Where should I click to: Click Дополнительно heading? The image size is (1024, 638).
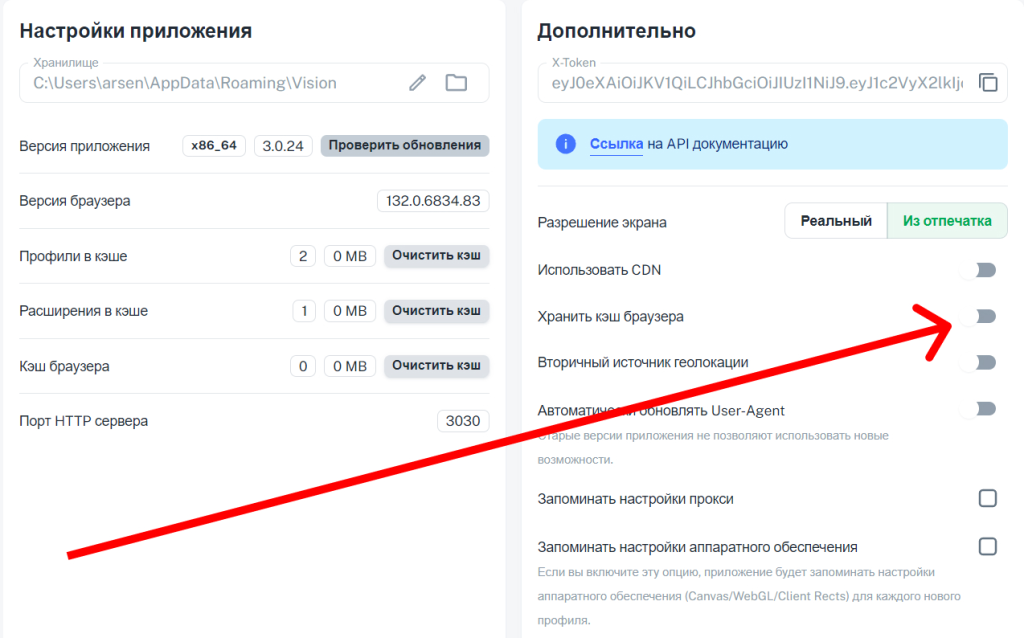(616, 31)
